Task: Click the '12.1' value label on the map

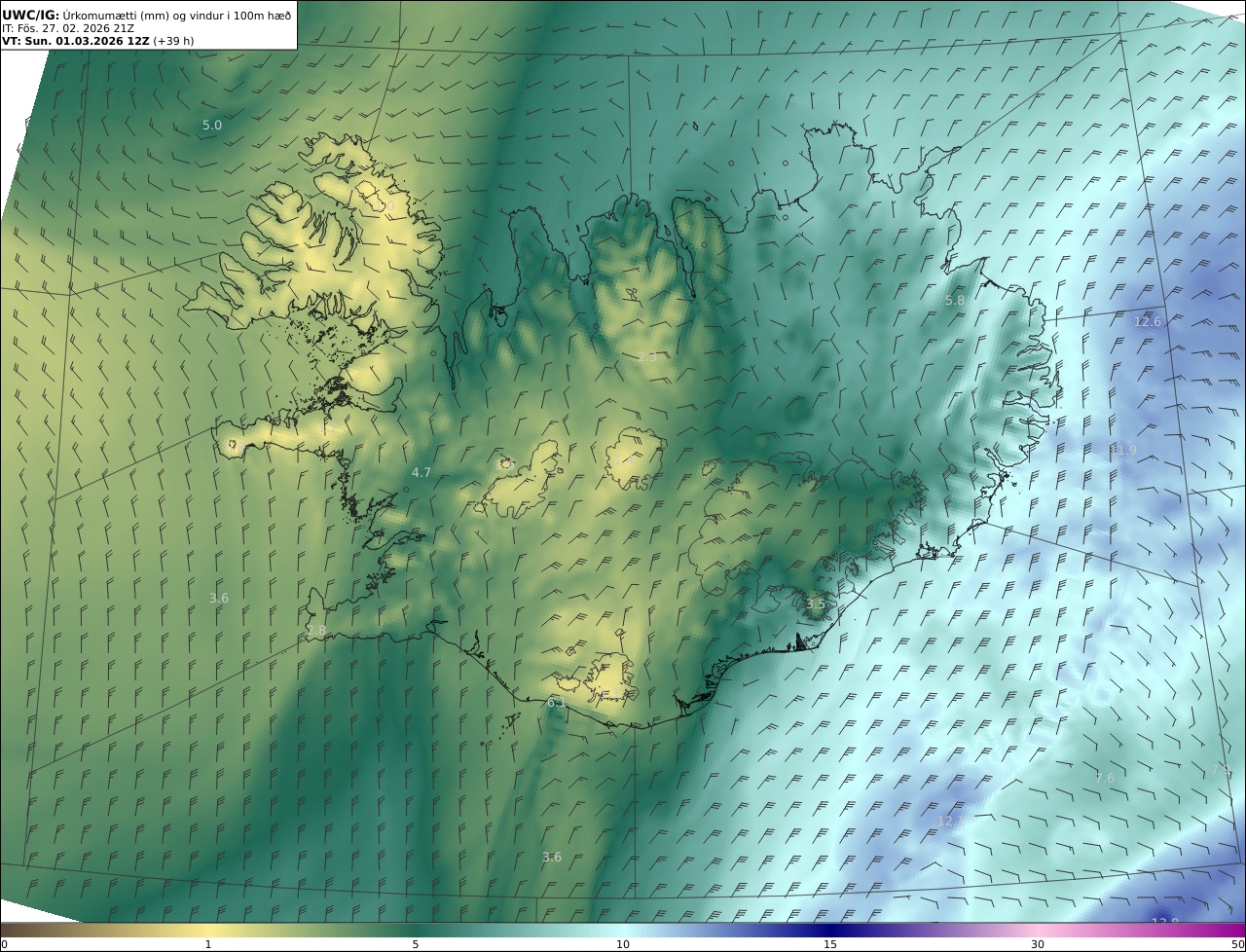Action: [950, 822]
